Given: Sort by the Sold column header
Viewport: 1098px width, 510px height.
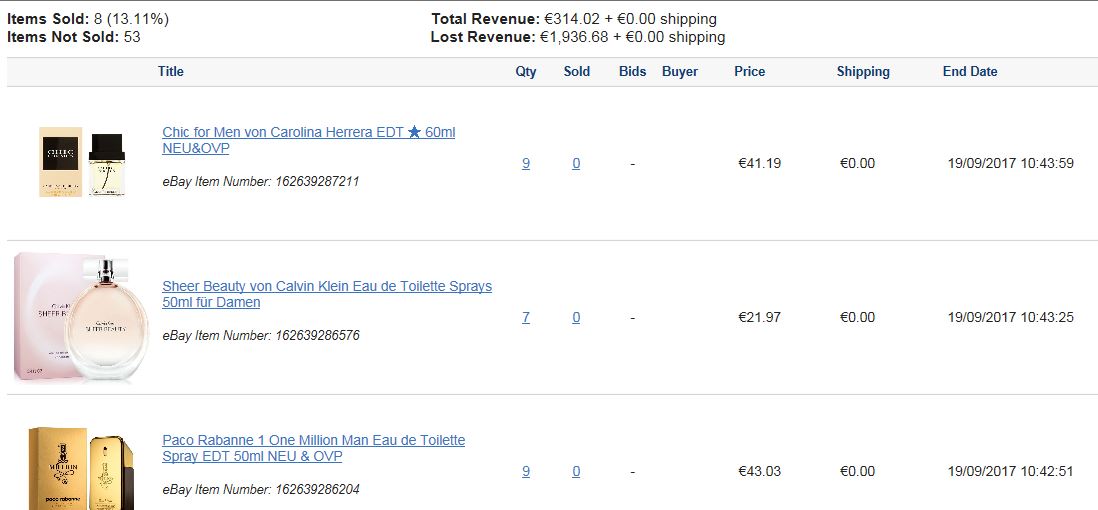Looking at the screenshot, I should point(577,71).
